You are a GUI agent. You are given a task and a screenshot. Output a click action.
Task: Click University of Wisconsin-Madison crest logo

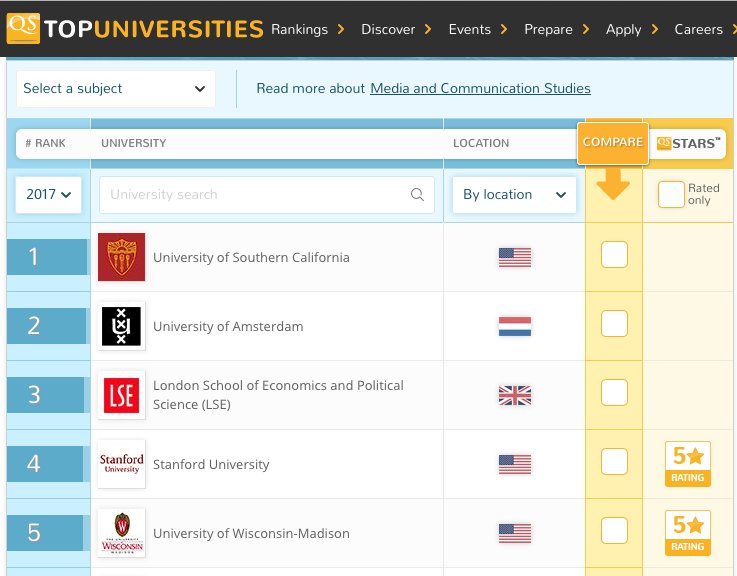[x=121, y=533]
